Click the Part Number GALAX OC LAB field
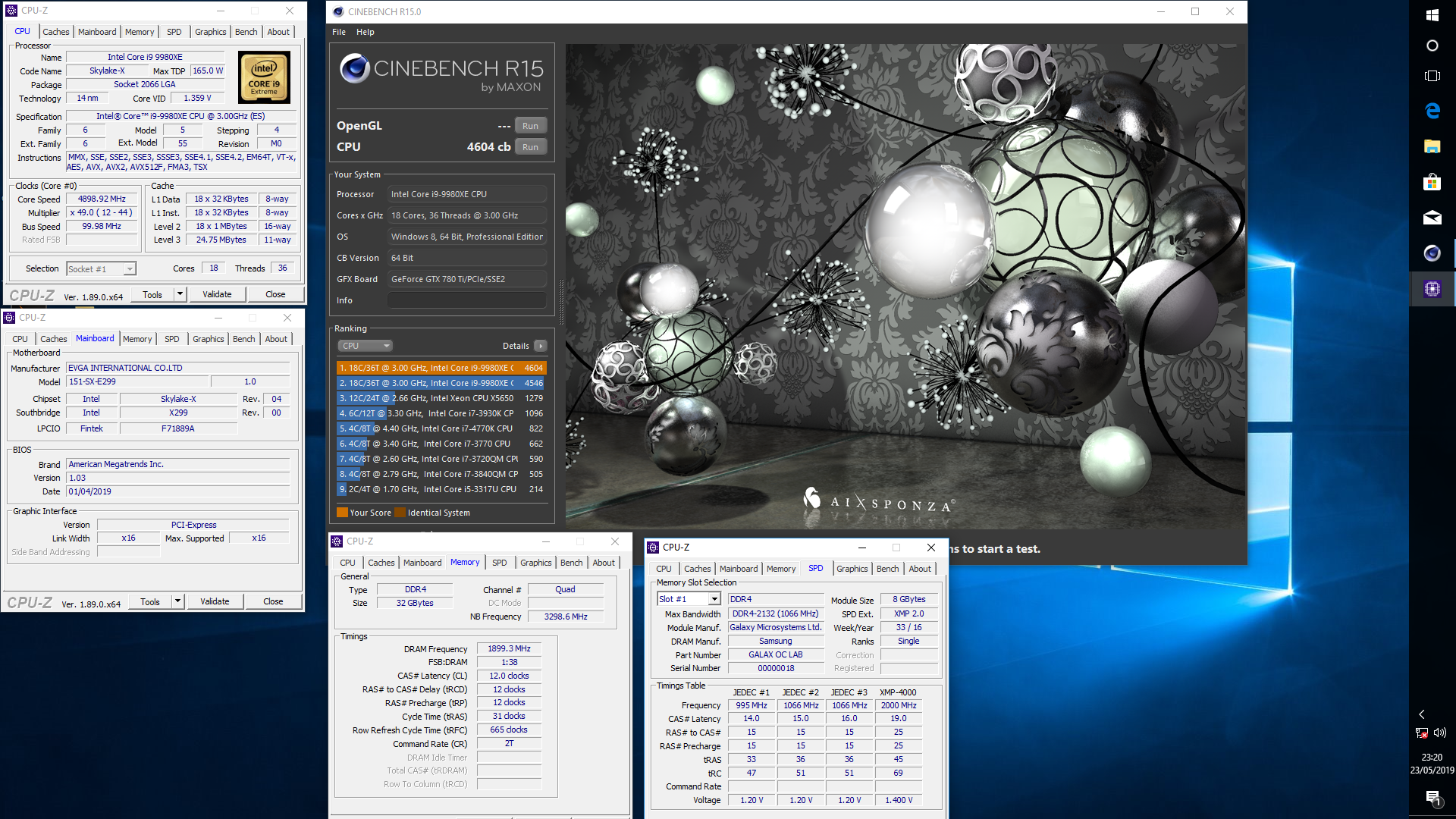1456x819 pixels. pyautogui.click(x=776, y=654)
